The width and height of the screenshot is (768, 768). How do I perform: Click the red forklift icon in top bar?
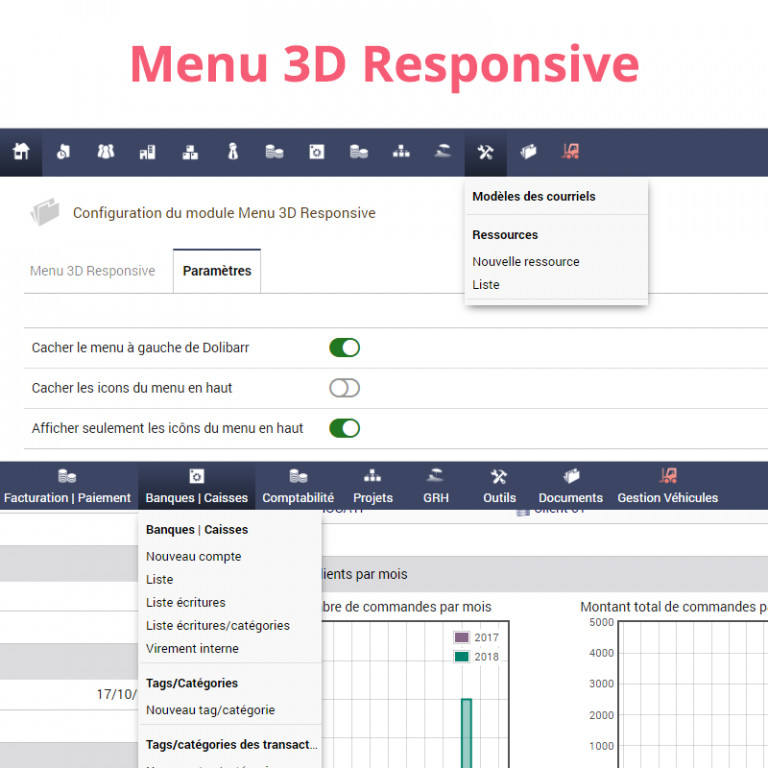[570, 151]
